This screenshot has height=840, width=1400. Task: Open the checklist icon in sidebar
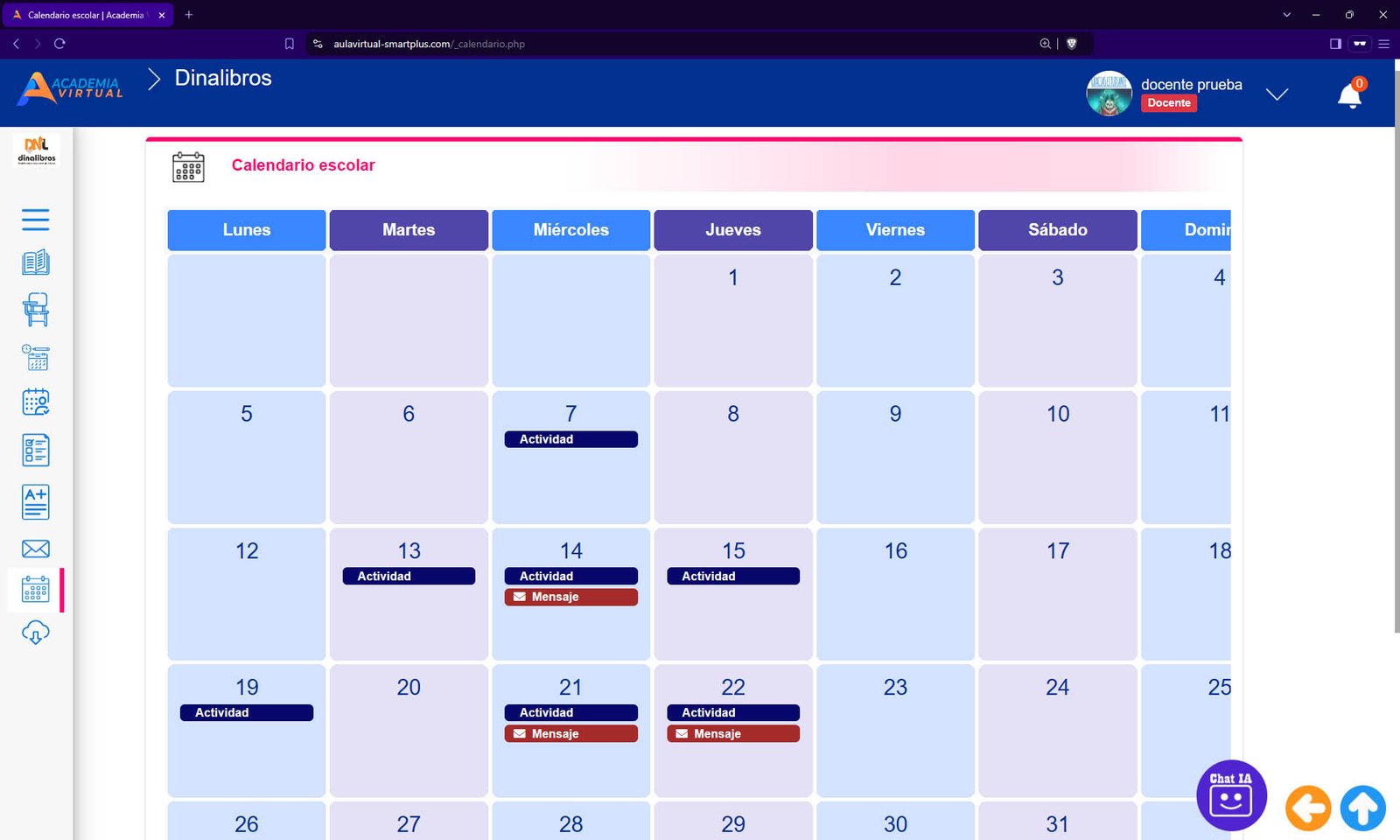click(35, 451)
